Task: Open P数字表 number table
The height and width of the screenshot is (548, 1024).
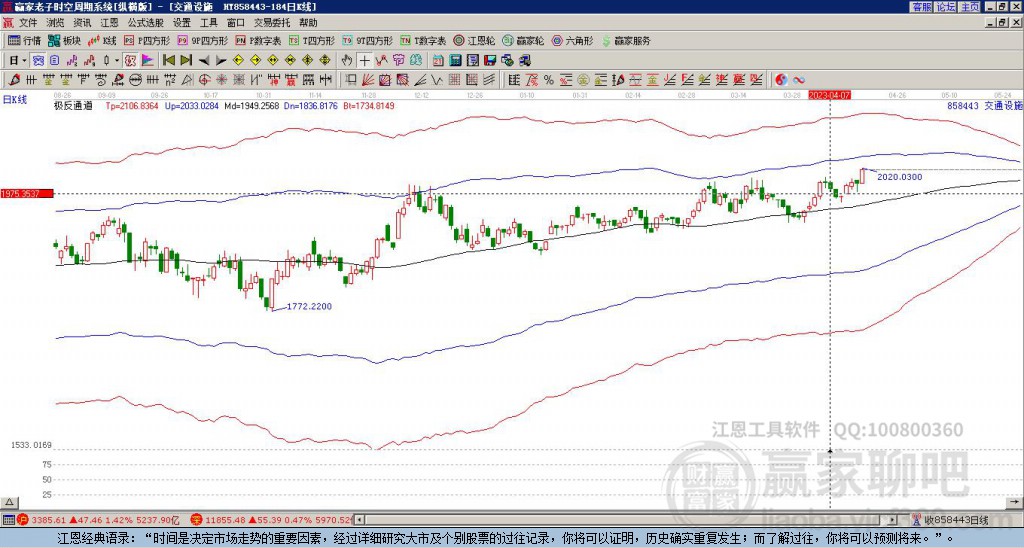Action: 259,40
